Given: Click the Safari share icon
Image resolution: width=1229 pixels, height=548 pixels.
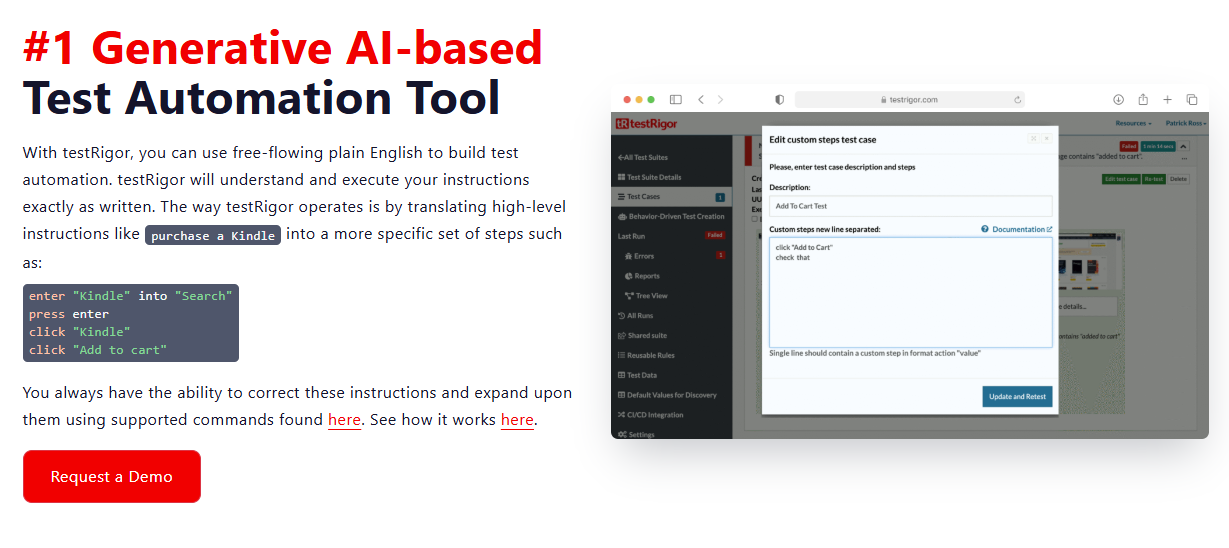Looking at the screenshot, I should tap(1143, 100).
